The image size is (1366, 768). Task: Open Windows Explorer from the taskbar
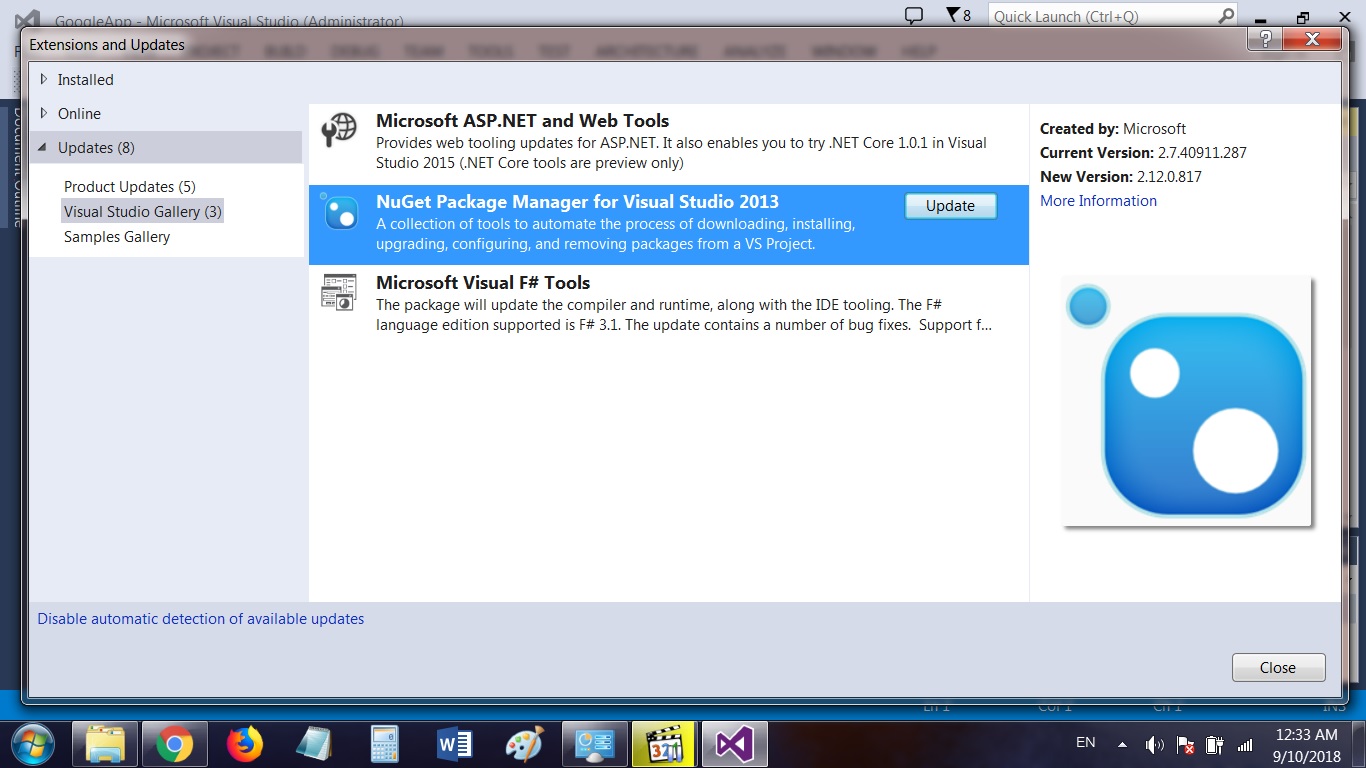pyautogui.click(x=104, y=744)
